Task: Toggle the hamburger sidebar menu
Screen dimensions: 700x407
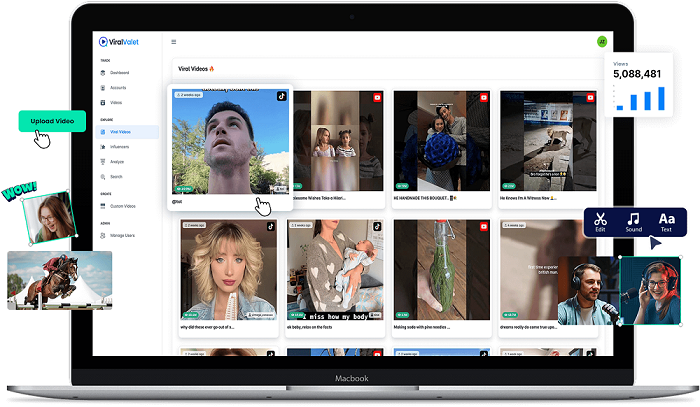Action: point(174,42)
